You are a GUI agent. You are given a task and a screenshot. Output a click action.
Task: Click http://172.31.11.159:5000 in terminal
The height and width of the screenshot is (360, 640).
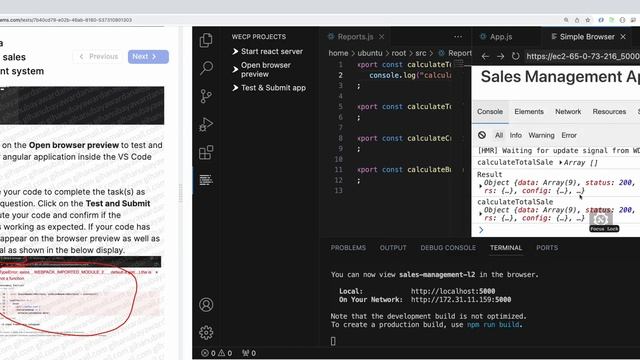[461, 300]
